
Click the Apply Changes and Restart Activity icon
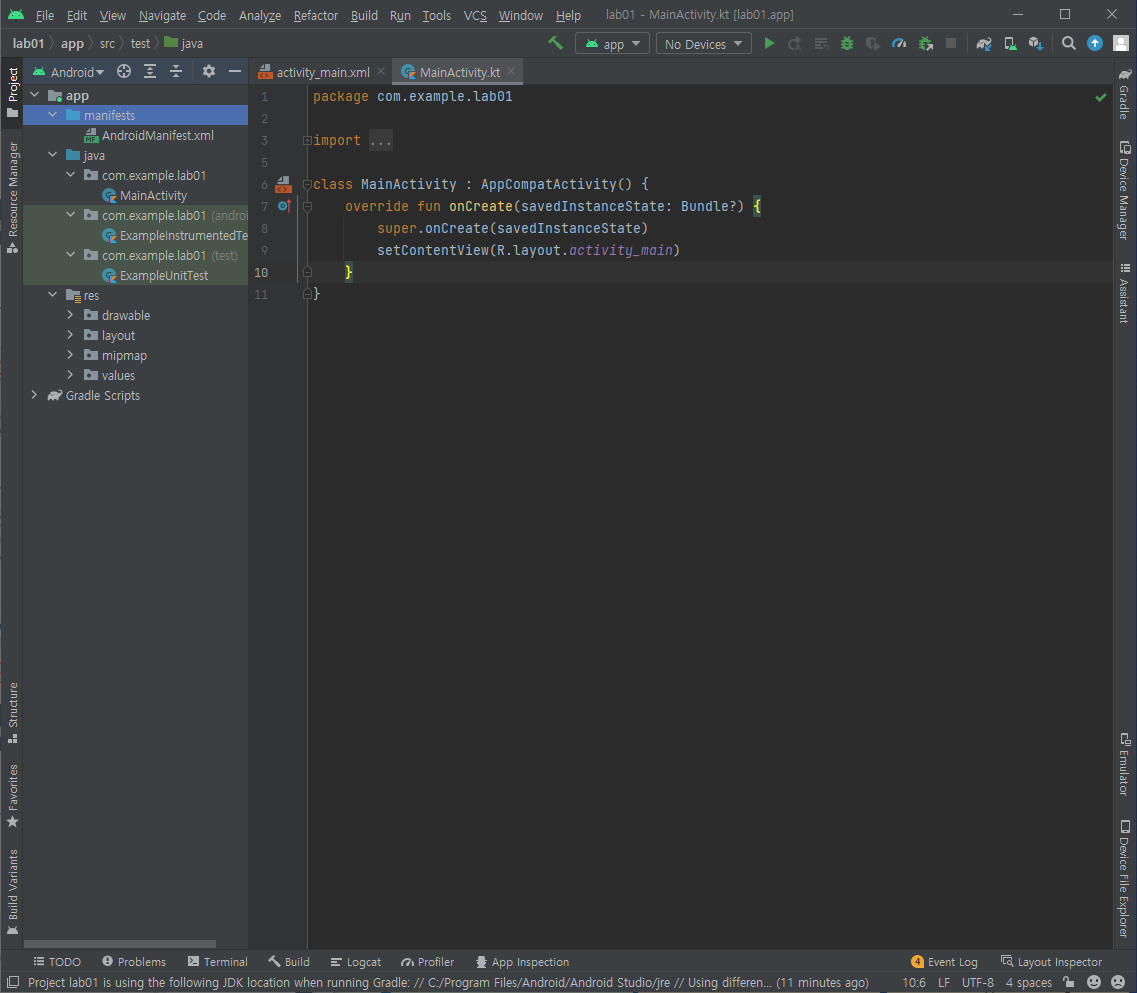click(x=795, y=44)
